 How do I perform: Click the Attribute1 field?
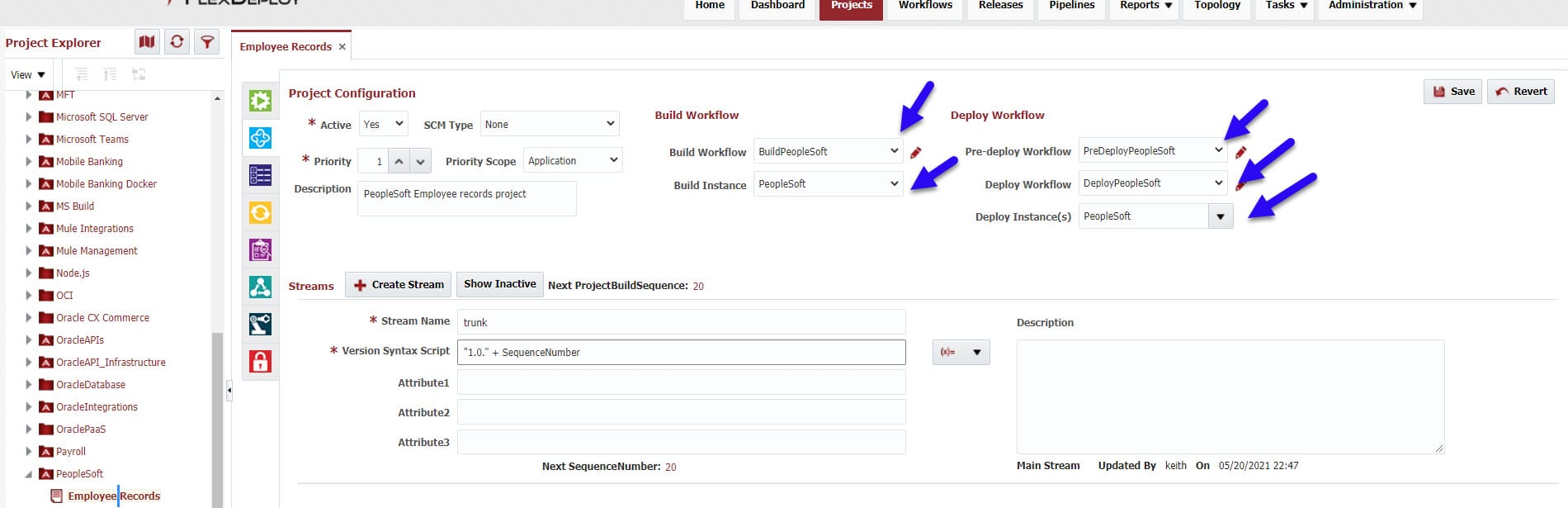[x=681, y=382]
